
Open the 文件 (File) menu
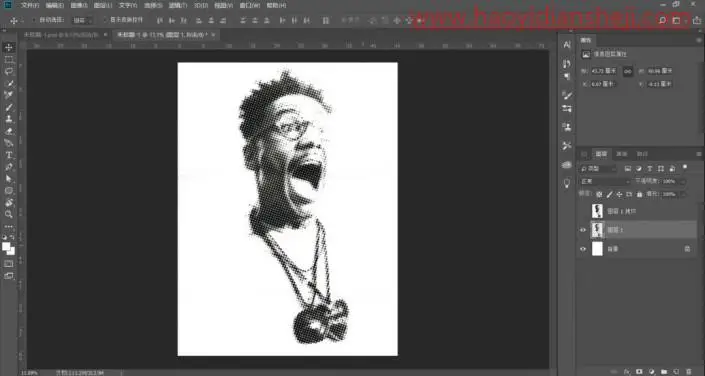tap(30, 5)
